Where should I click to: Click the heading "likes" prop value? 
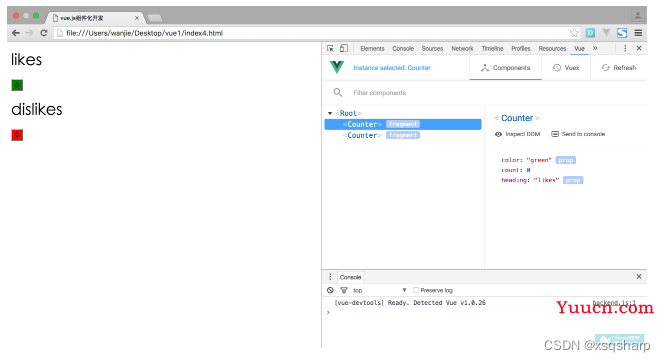pyautogui.click(x=546, y=180)
